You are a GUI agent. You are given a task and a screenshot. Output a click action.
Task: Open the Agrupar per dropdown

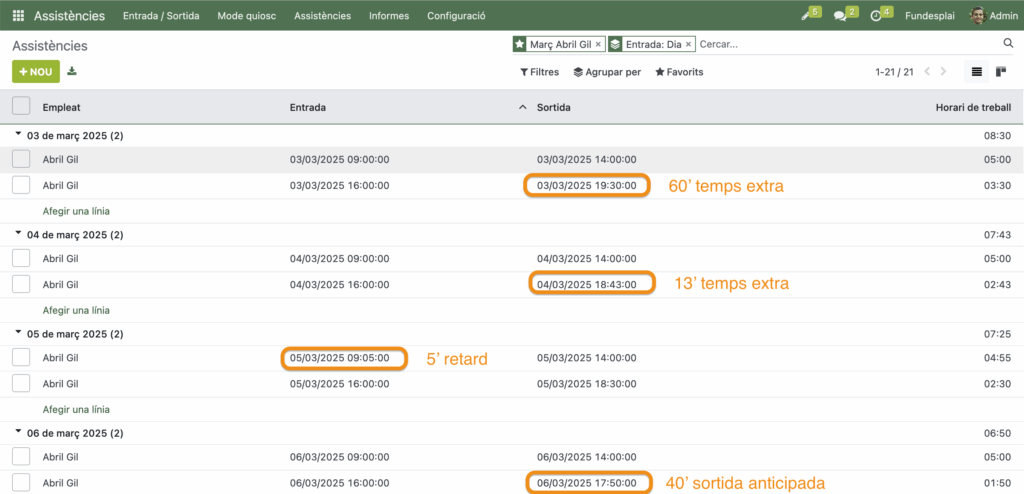point(607,72)
